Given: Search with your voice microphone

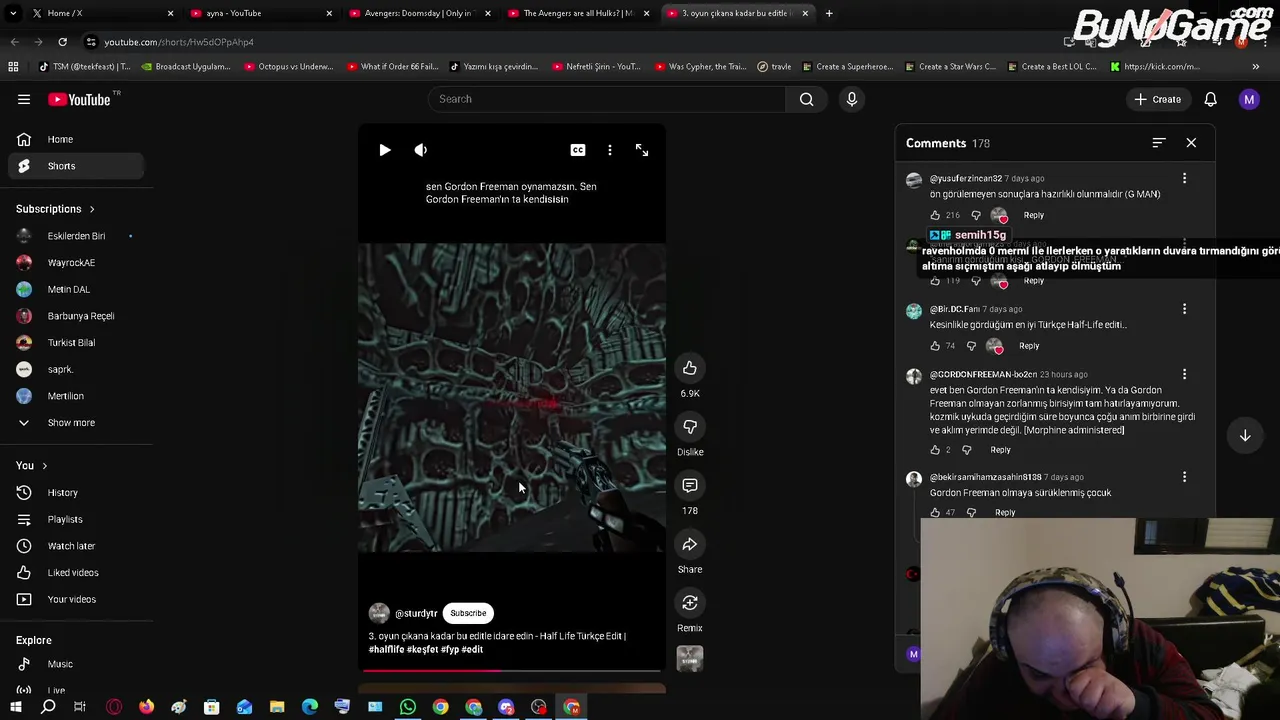Looking at the screenshot, I should [852, 99].
